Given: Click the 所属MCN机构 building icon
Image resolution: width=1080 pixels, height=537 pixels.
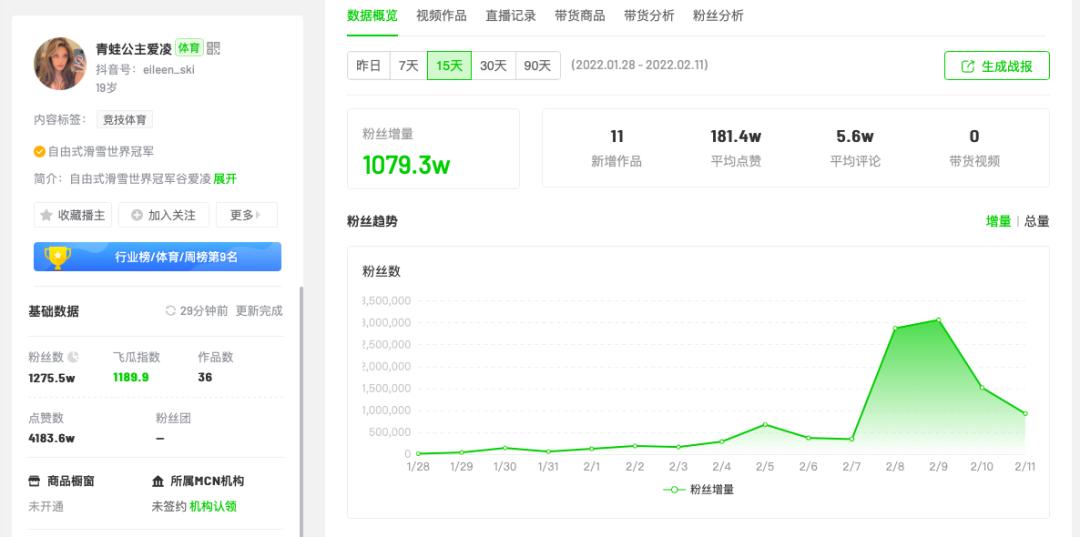Looking at the screenshot, I should tap(158, 481).
